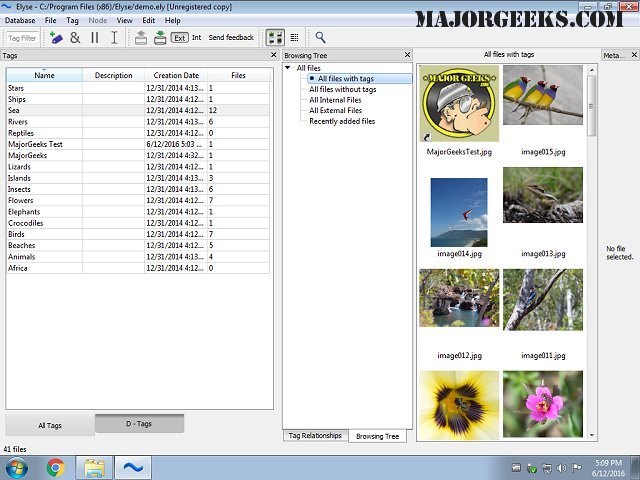Open the File menu

click(51, 20)
